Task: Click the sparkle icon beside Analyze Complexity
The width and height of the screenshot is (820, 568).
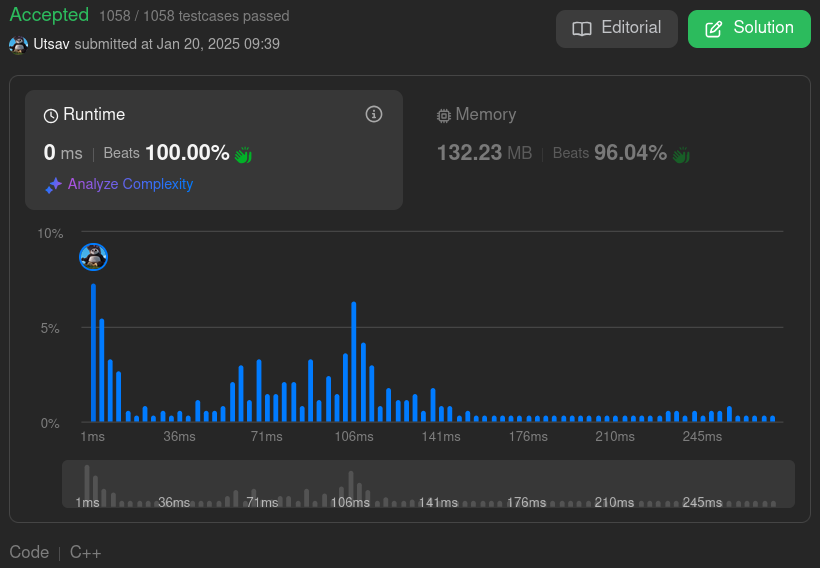Action: coord(53,185)
